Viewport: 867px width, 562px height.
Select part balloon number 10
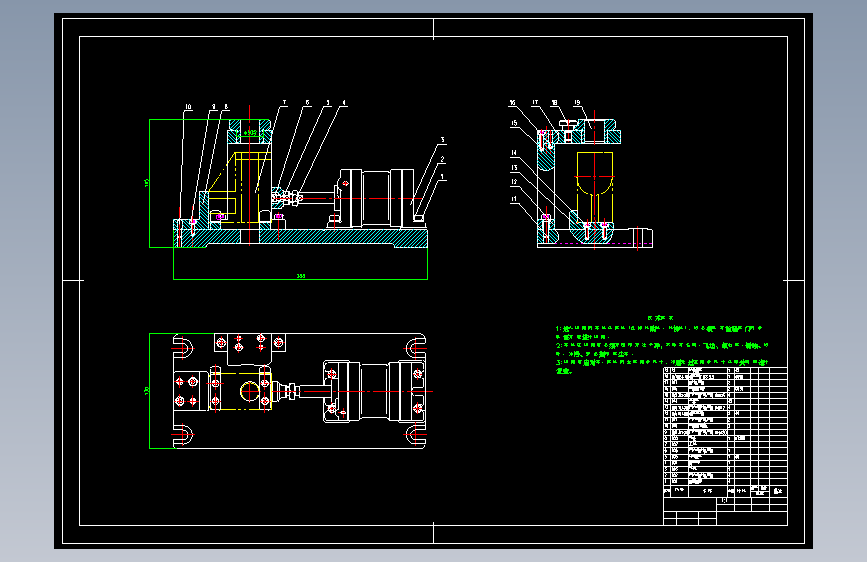tap(188, 107)
